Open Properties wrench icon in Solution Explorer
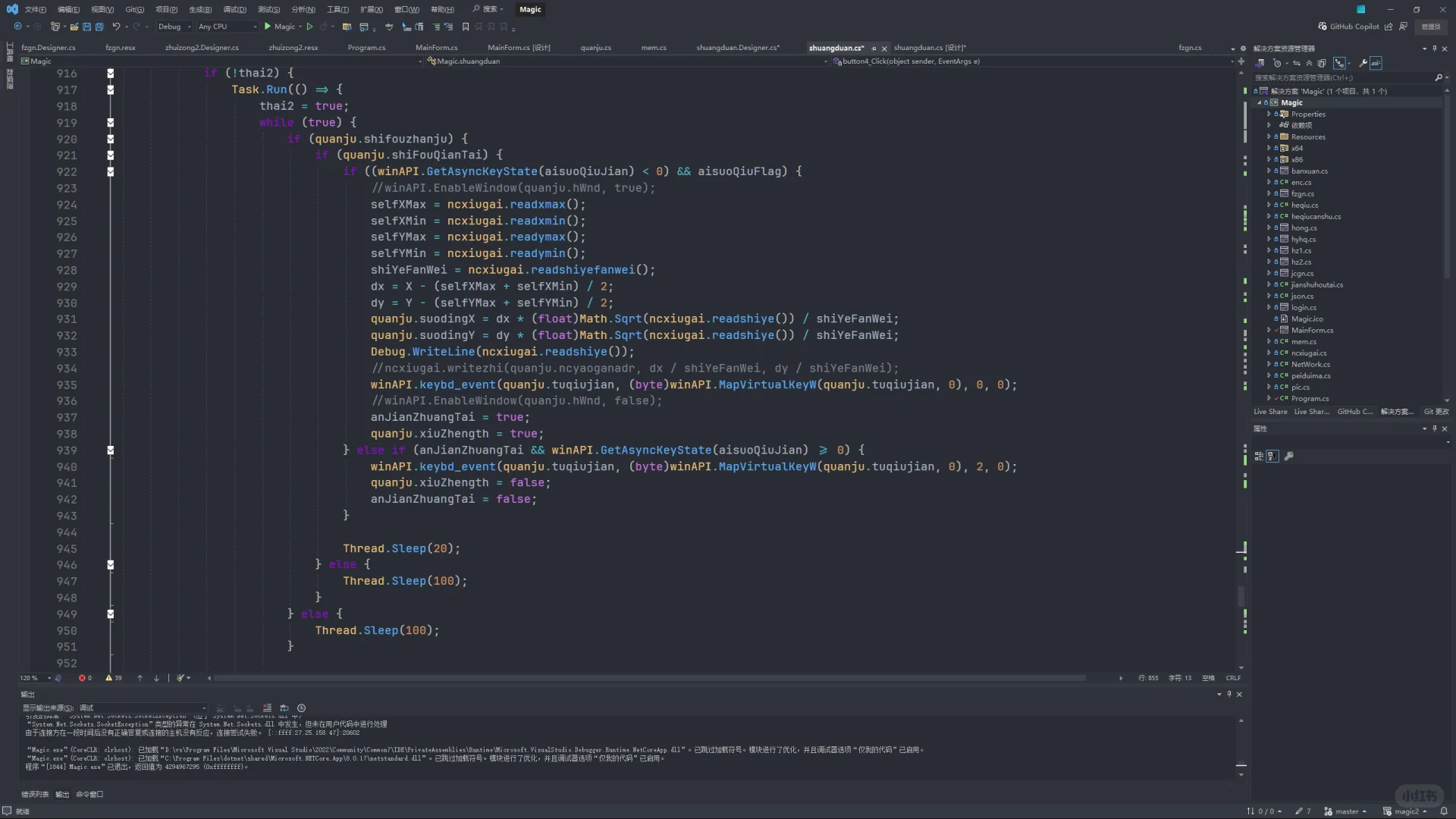1456x819 pixels. 1363,64
